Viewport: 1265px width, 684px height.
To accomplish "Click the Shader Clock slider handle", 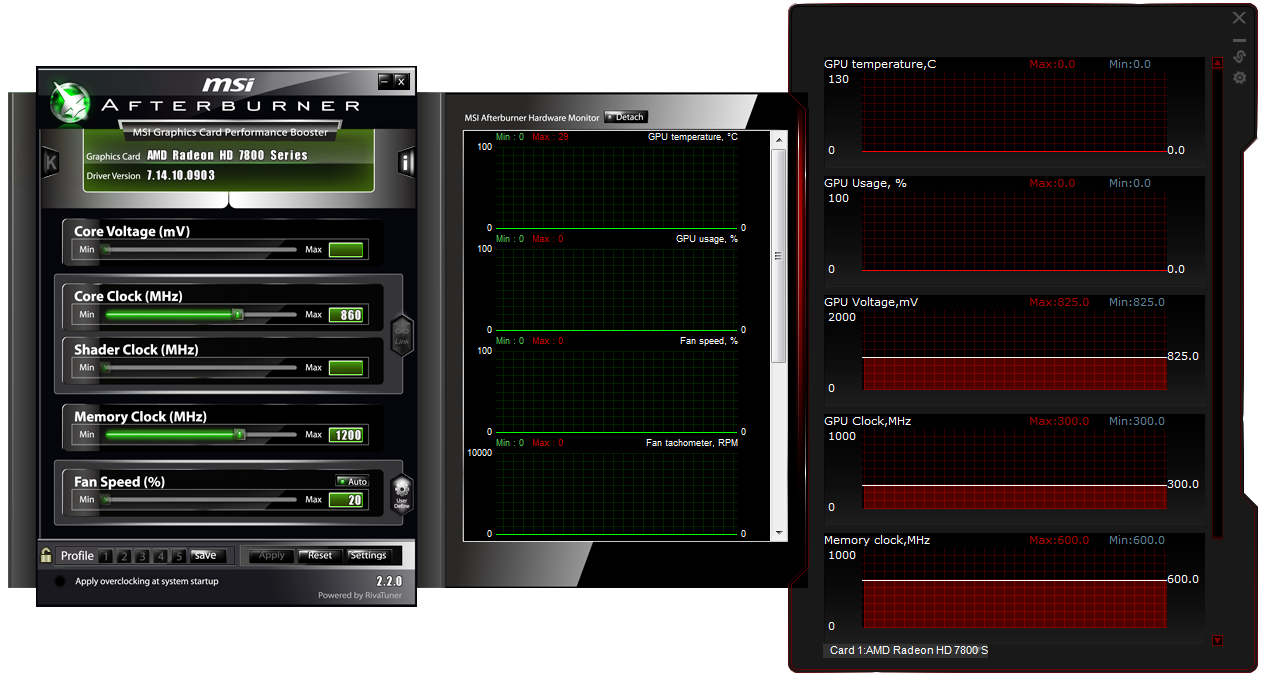I will [x=105, y=367].
